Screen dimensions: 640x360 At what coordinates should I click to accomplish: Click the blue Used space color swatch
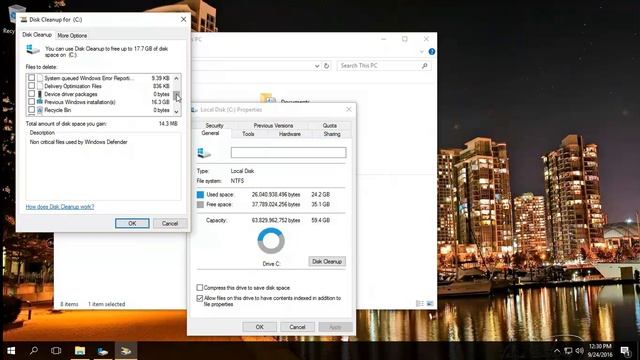200,195
